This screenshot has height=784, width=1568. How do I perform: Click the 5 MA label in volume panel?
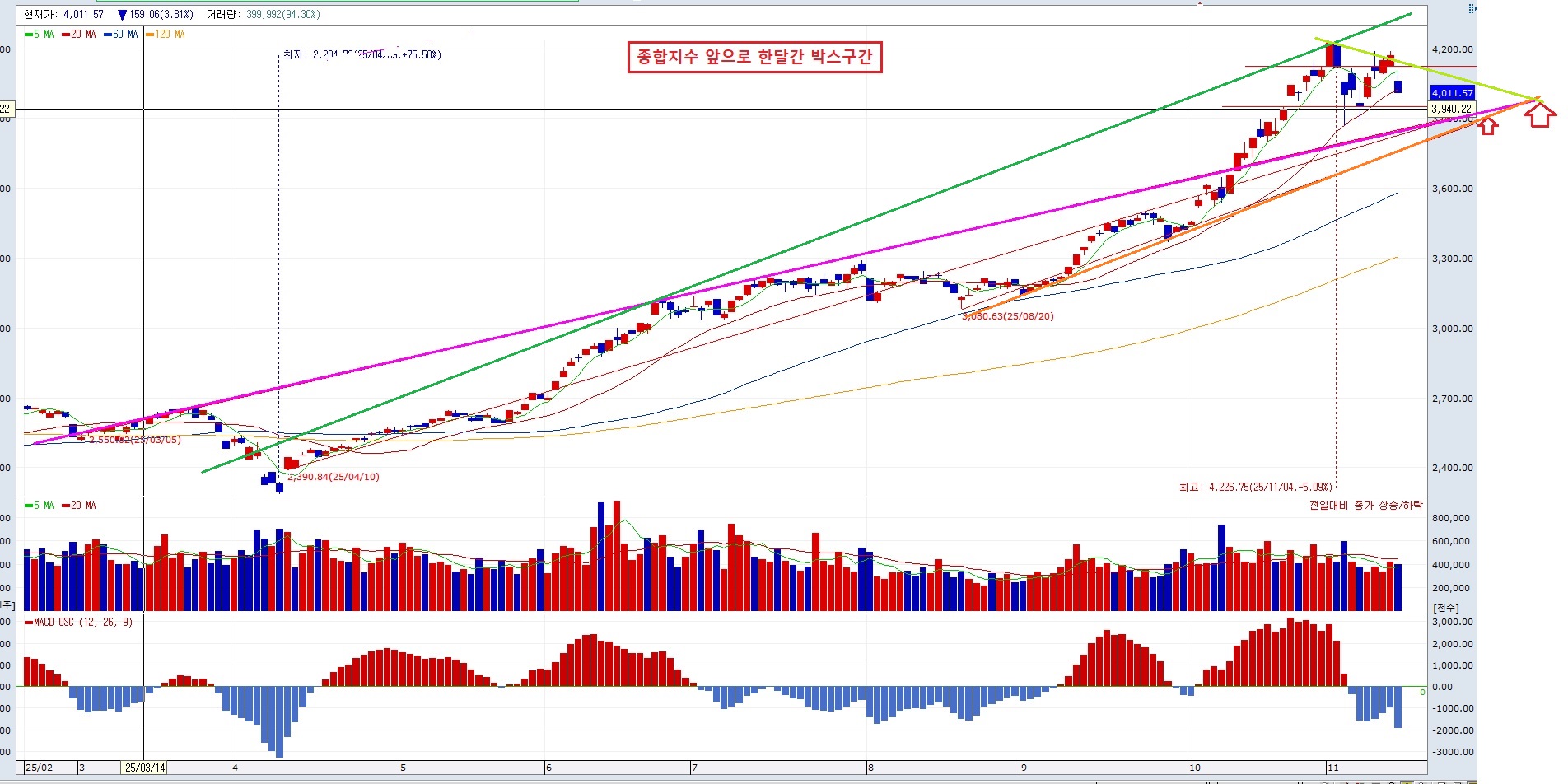[x=40, y=506]
